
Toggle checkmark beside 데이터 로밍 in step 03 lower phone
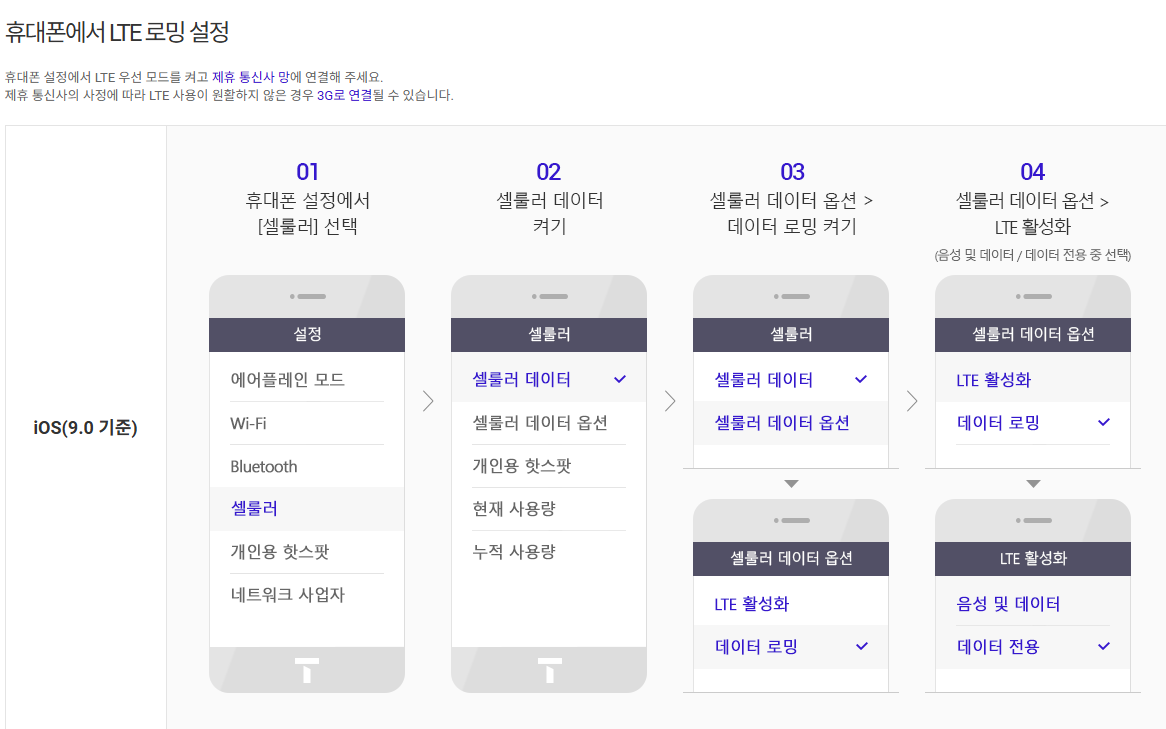862,646
